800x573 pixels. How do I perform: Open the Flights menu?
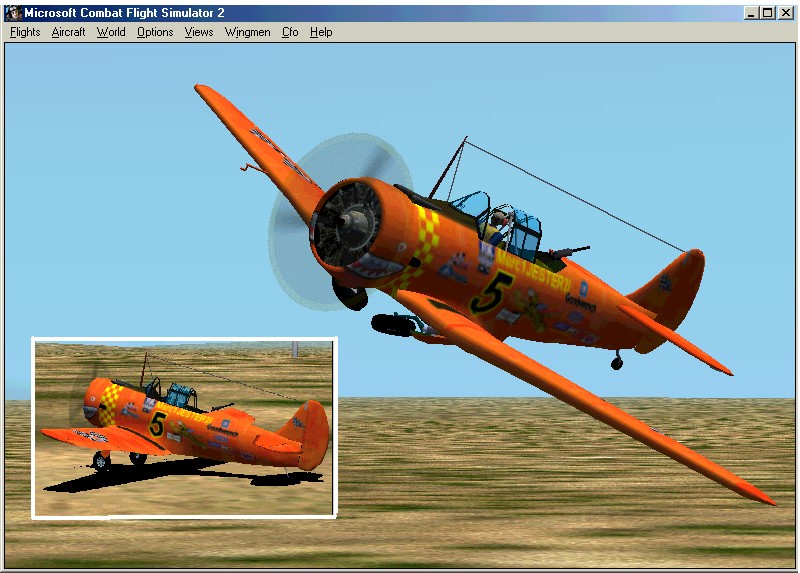(25, 32)
